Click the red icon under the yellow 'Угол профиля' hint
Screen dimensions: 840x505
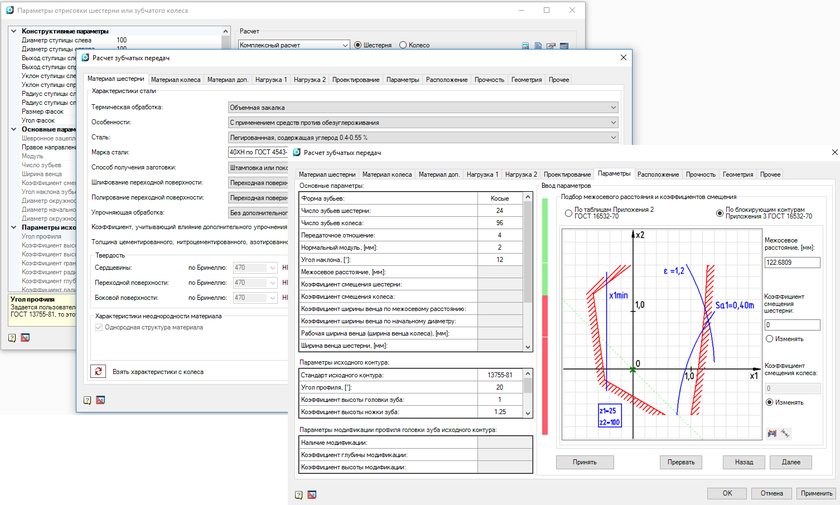coord(24,337)
